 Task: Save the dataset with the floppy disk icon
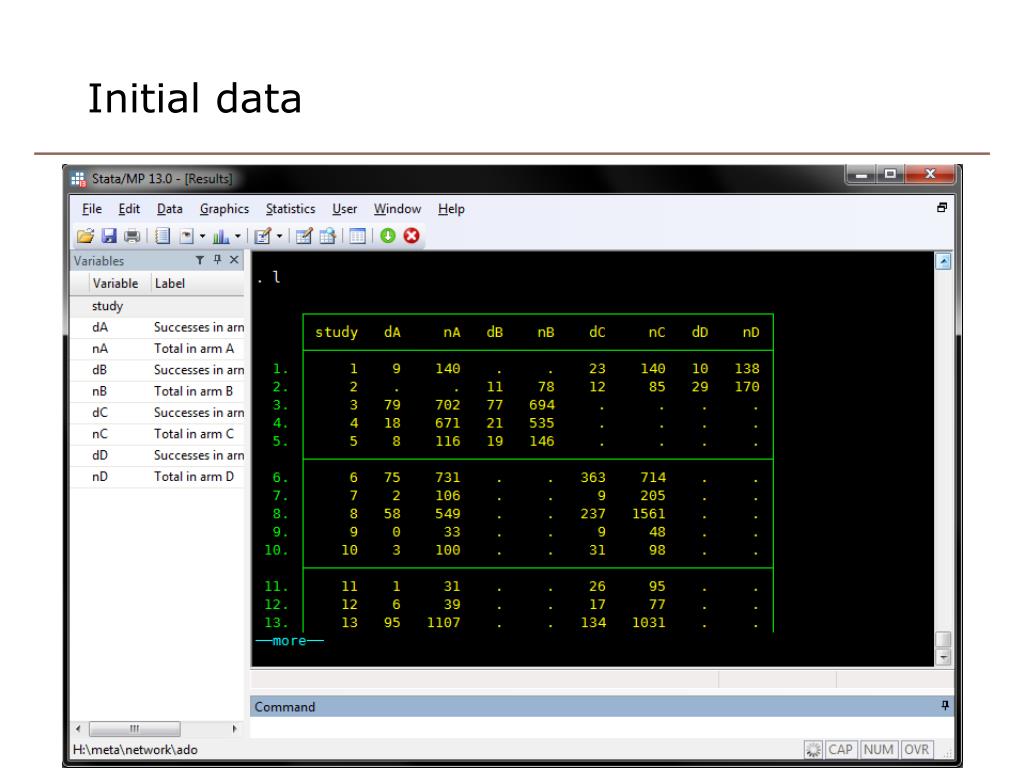[x=109, y=236]
